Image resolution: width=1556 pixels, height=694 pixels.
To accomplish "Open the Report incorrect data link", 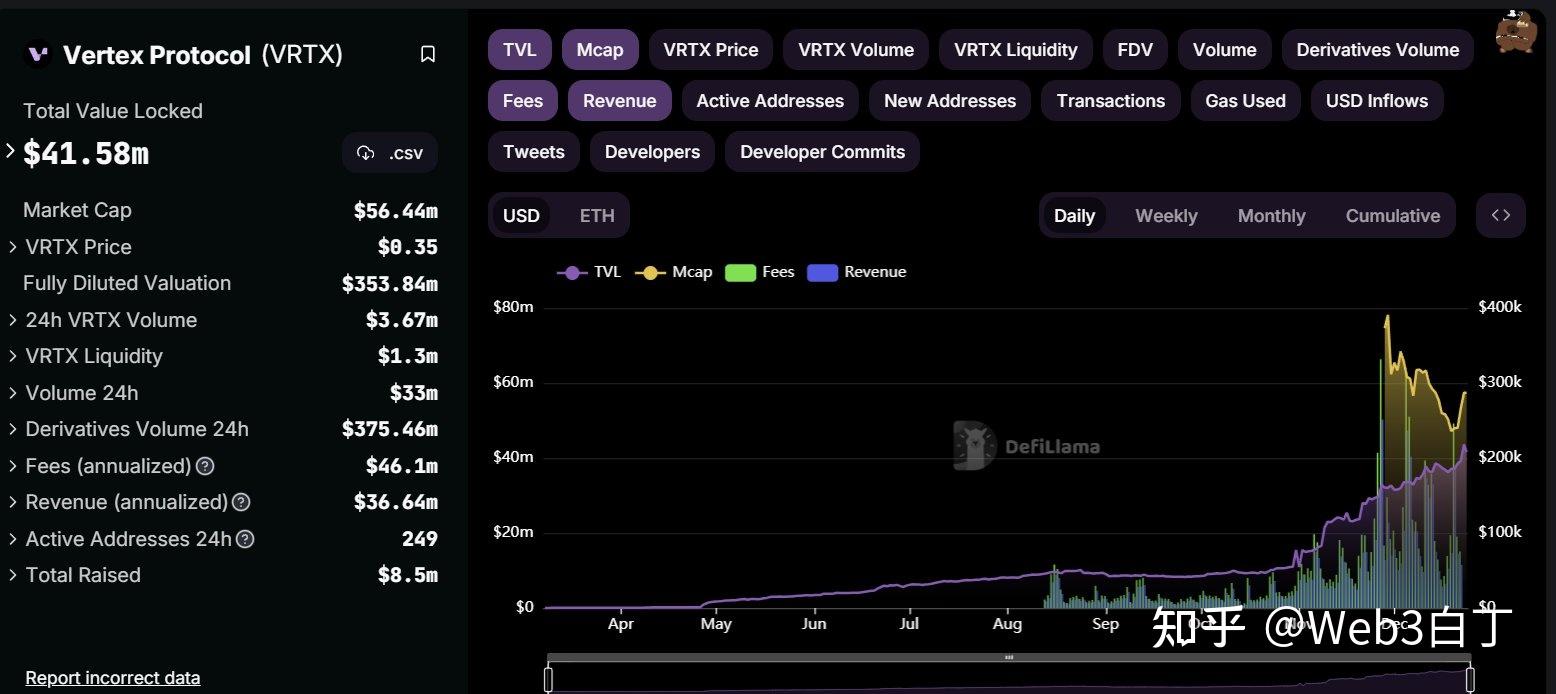I will [113, 678].
